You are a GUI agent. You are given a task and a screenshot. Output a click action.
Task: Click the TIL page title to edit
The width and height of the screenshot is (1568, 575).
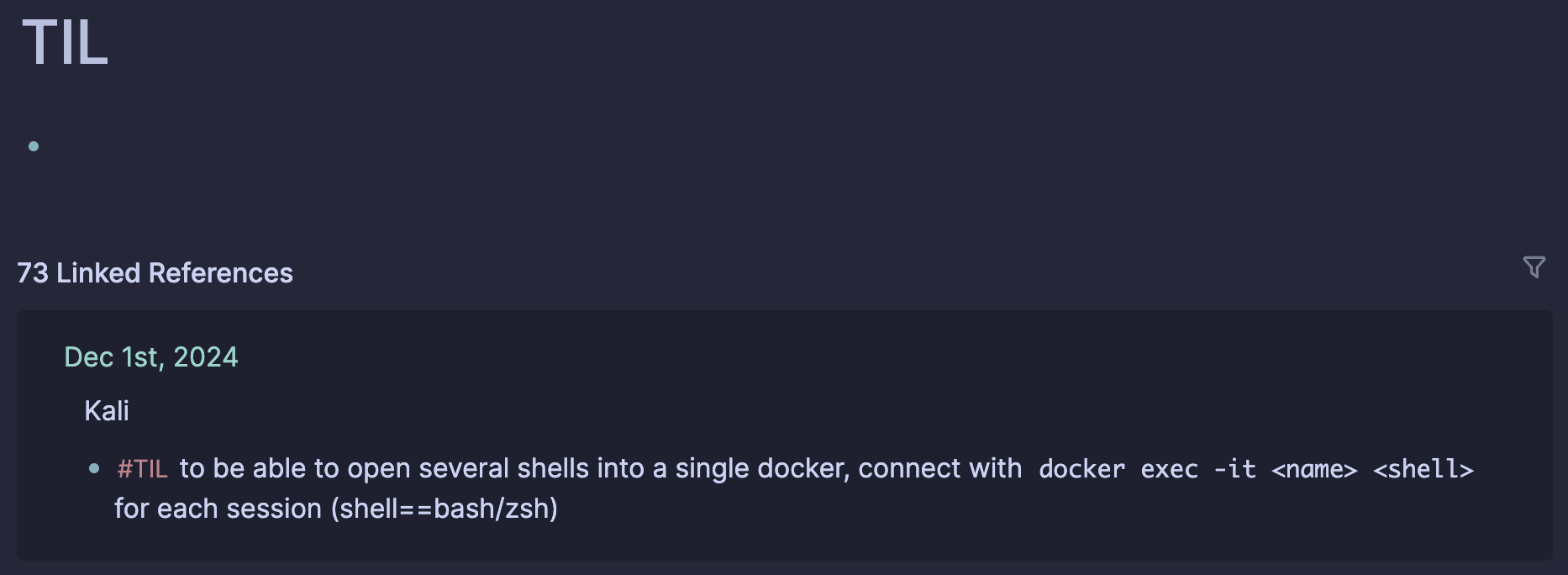tap(65, 42)
